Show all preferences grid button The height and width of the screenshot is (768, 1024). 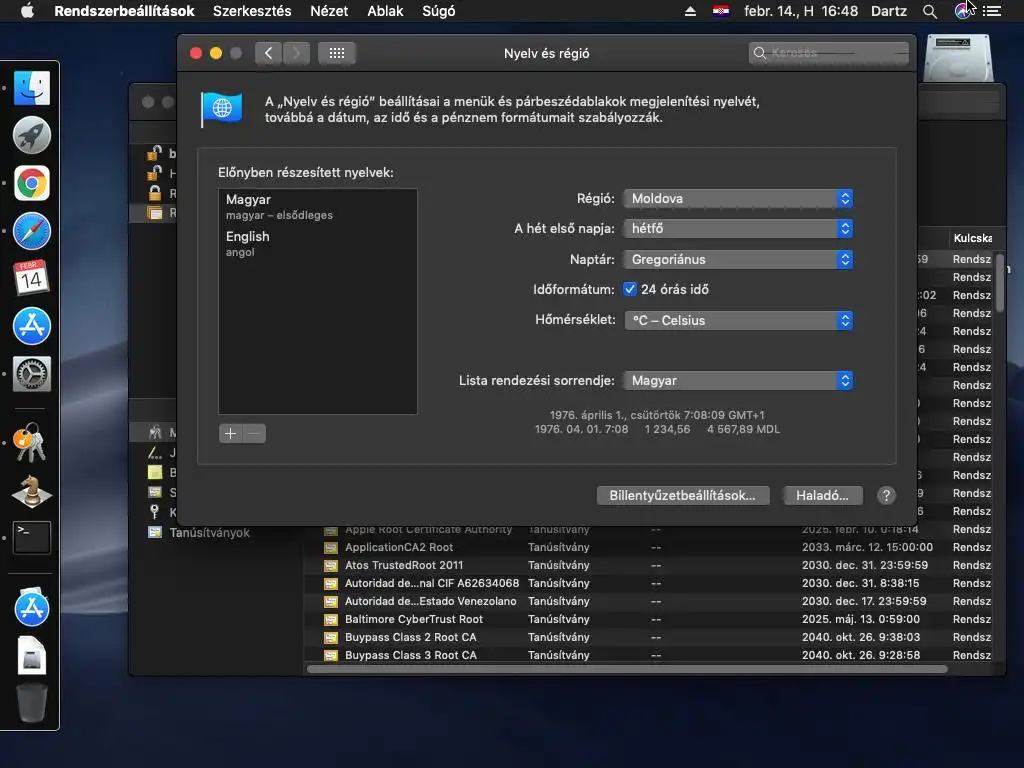click(x=336, y=53)
